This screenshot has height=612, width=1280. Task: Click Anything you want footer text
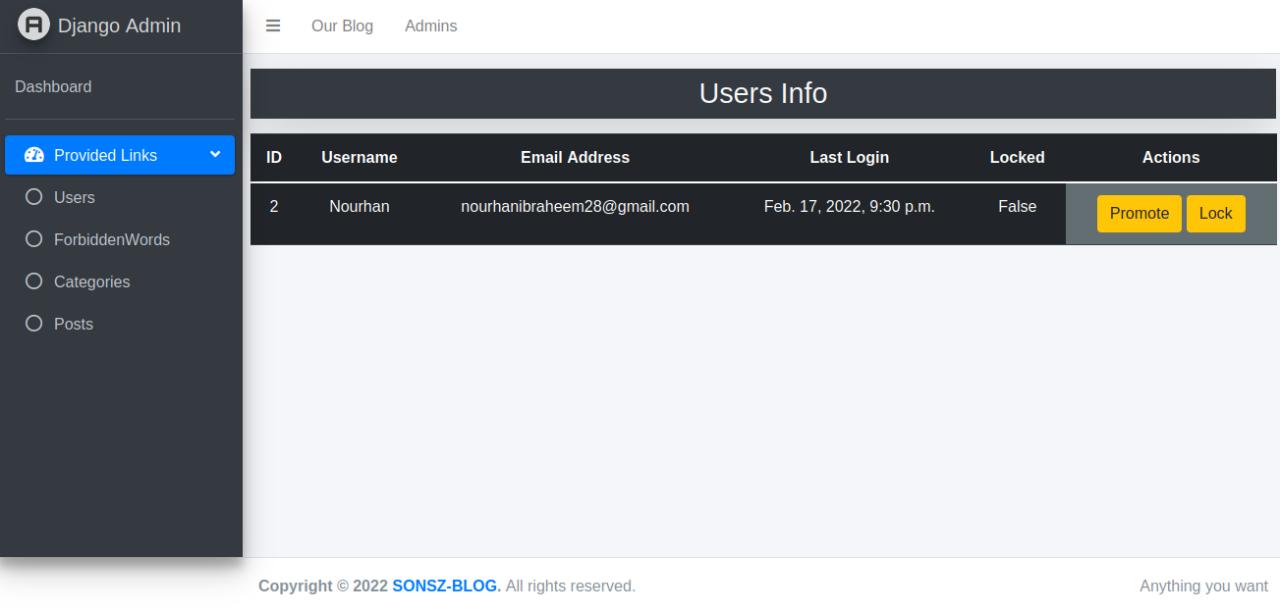point(1204,586)
